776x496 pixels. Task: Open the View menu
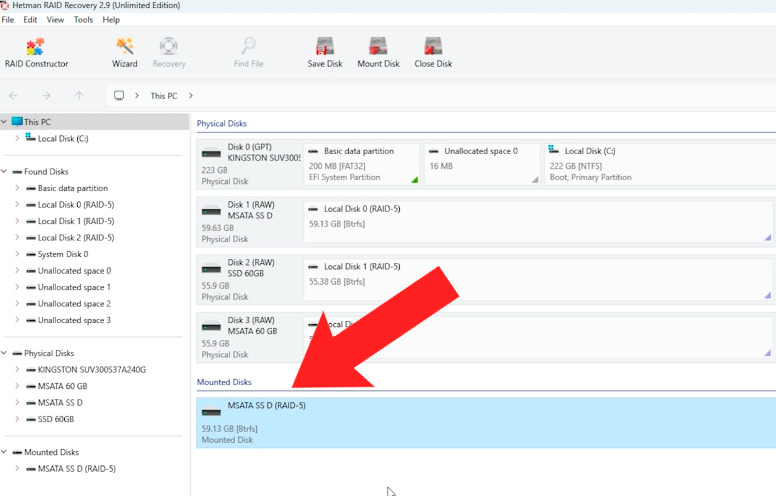(55, 20)
